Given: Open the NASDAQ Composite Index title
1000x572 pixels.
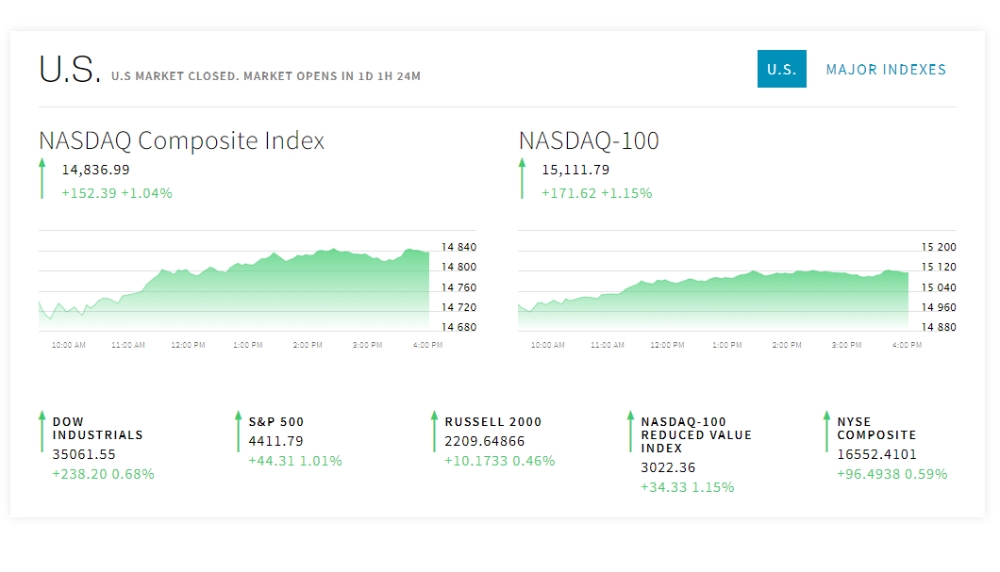Looking at the screenshot, I should [182, 140].
